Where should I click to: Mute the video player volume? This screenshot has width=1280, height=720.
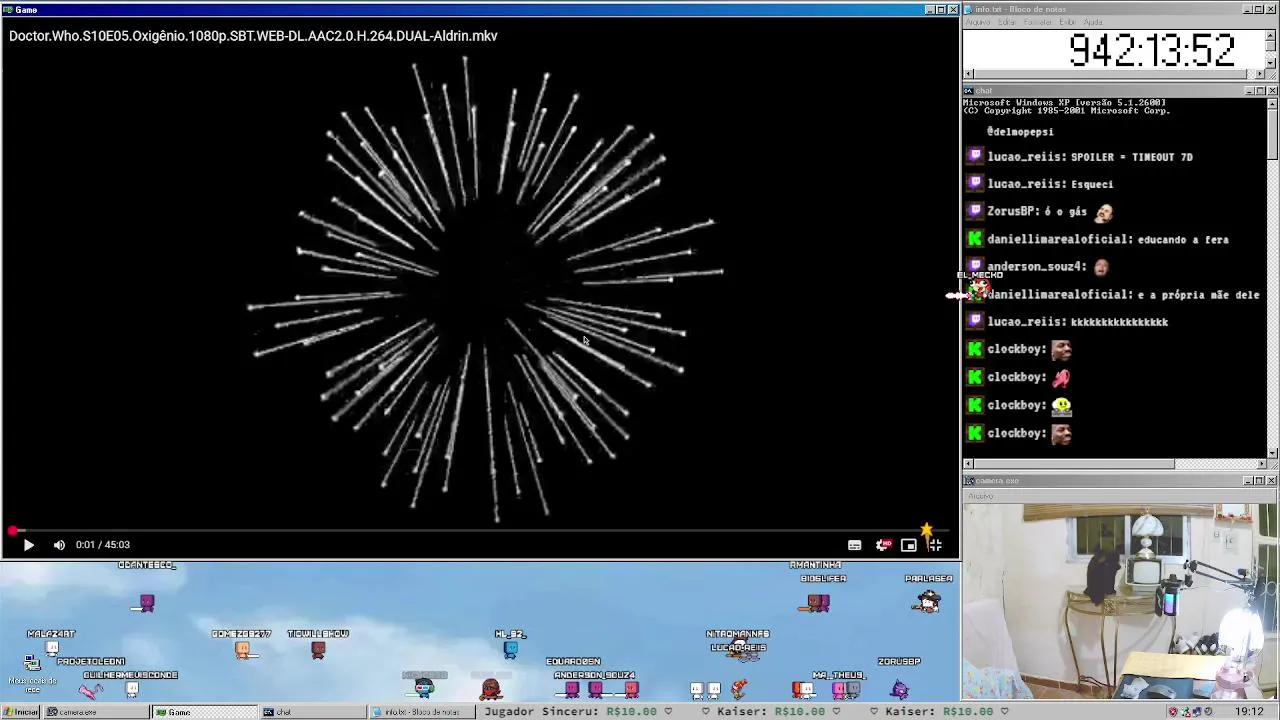point(59,545)
